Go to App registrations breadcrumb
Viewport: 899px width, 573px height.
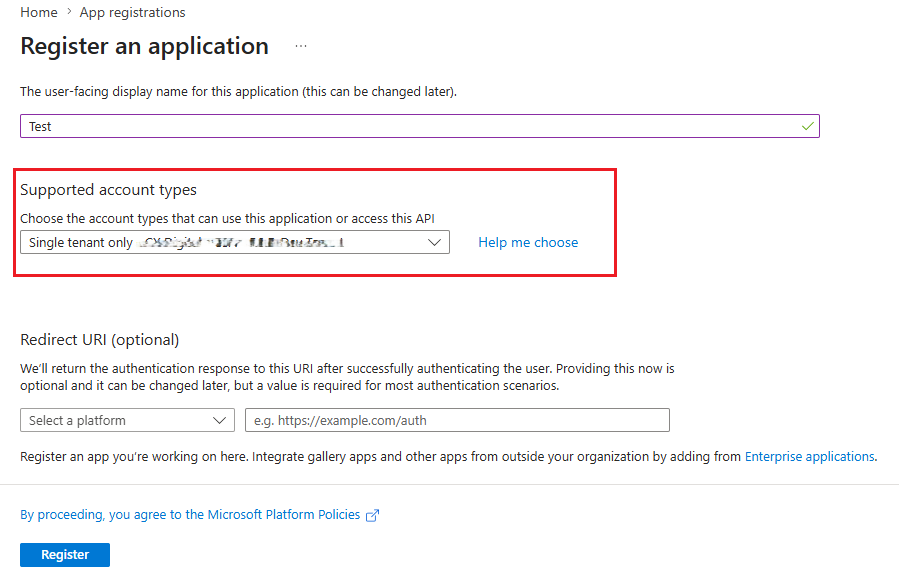pos(132,12)
